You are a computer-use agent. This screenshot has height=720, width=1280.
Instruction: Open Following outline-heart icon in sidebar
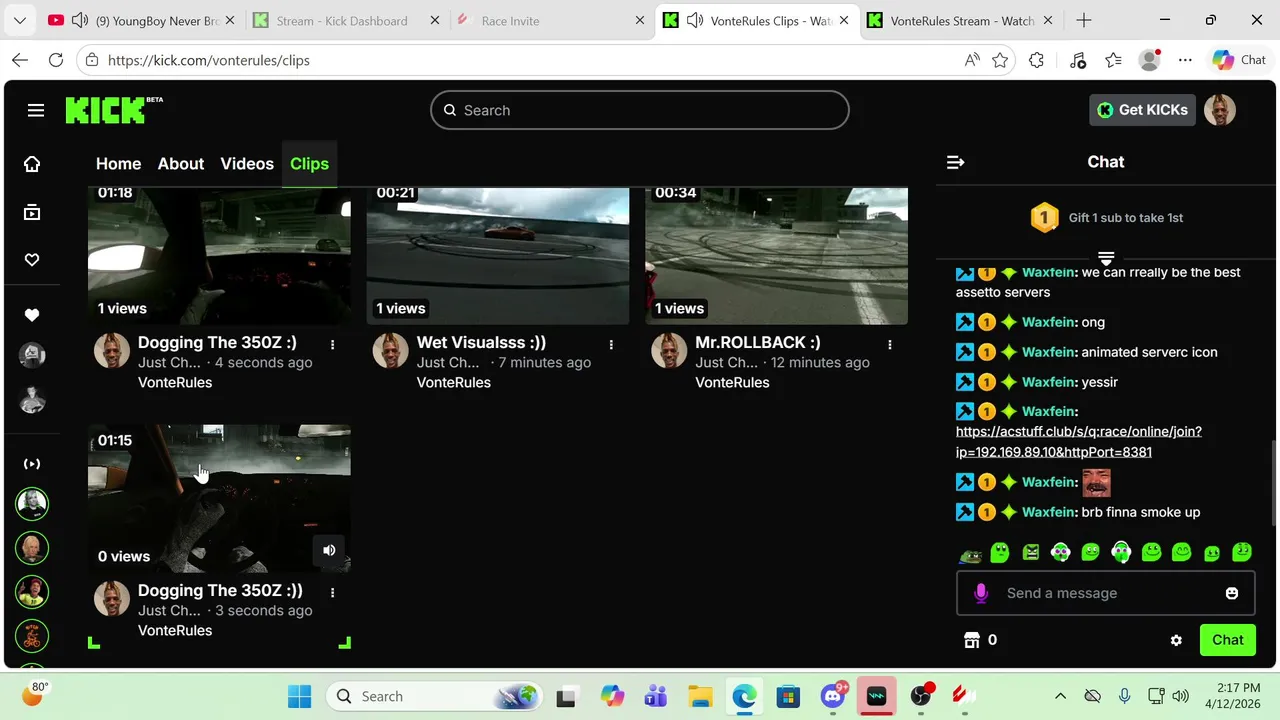(x=32, y=260)
